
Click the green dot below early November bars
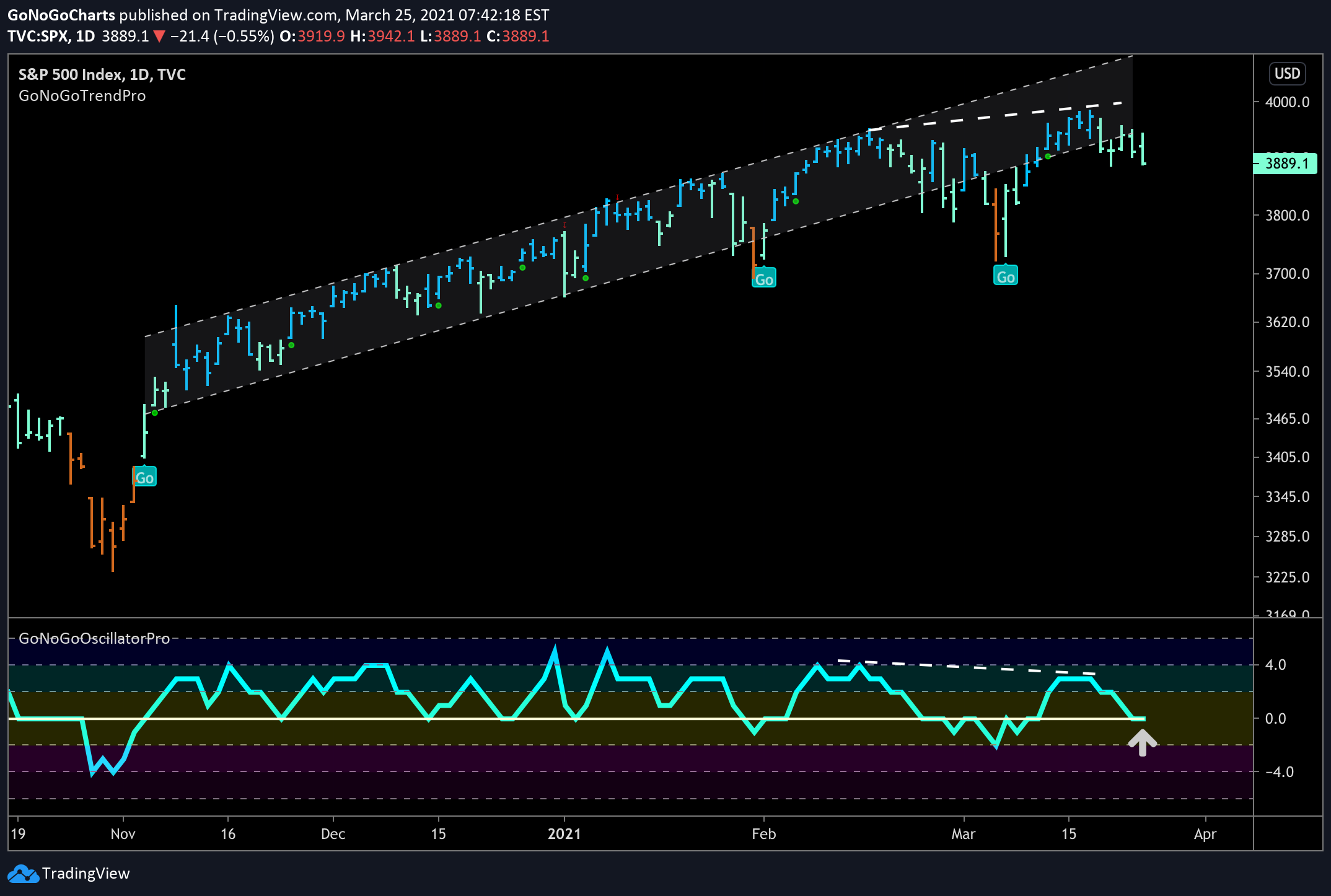[x=155, y=413]
